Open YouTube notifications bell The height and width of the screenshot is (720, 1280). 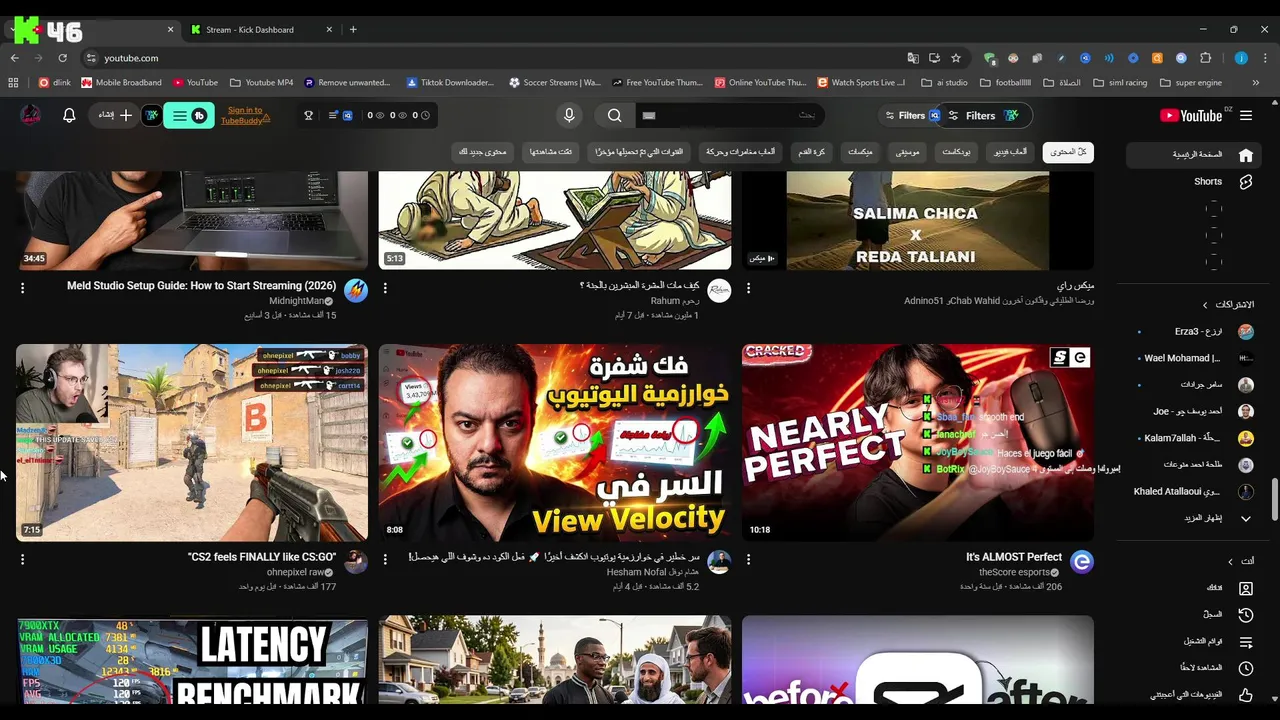(x=69, y=115)
